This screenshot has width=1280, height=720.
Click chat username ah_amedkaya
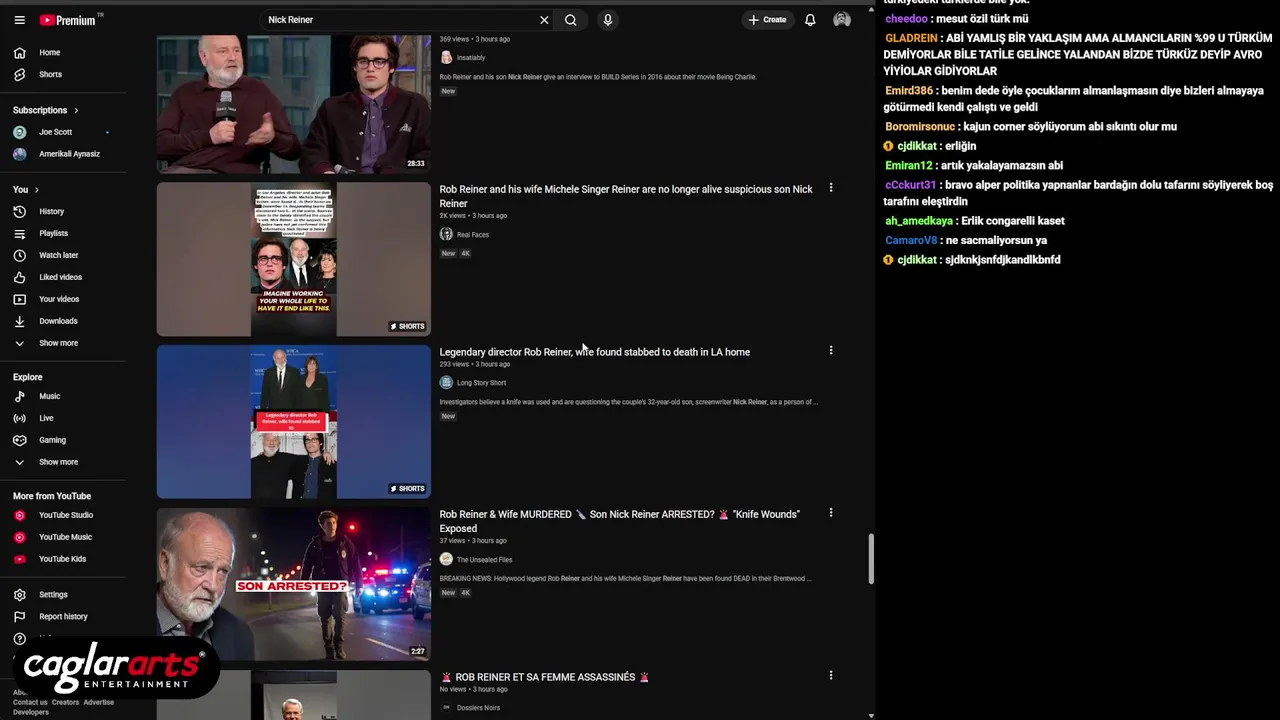point(919,221)
